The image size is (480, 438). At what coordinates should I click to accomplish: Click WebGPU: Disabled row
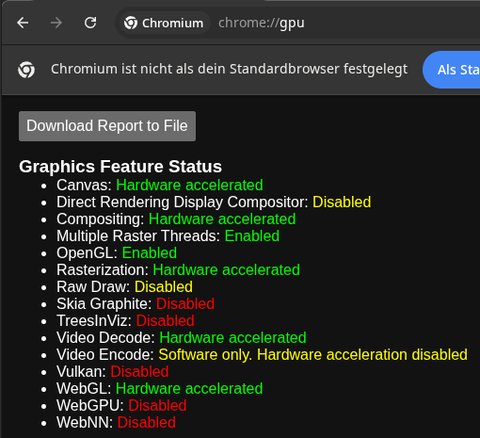[x=122, y=406]
